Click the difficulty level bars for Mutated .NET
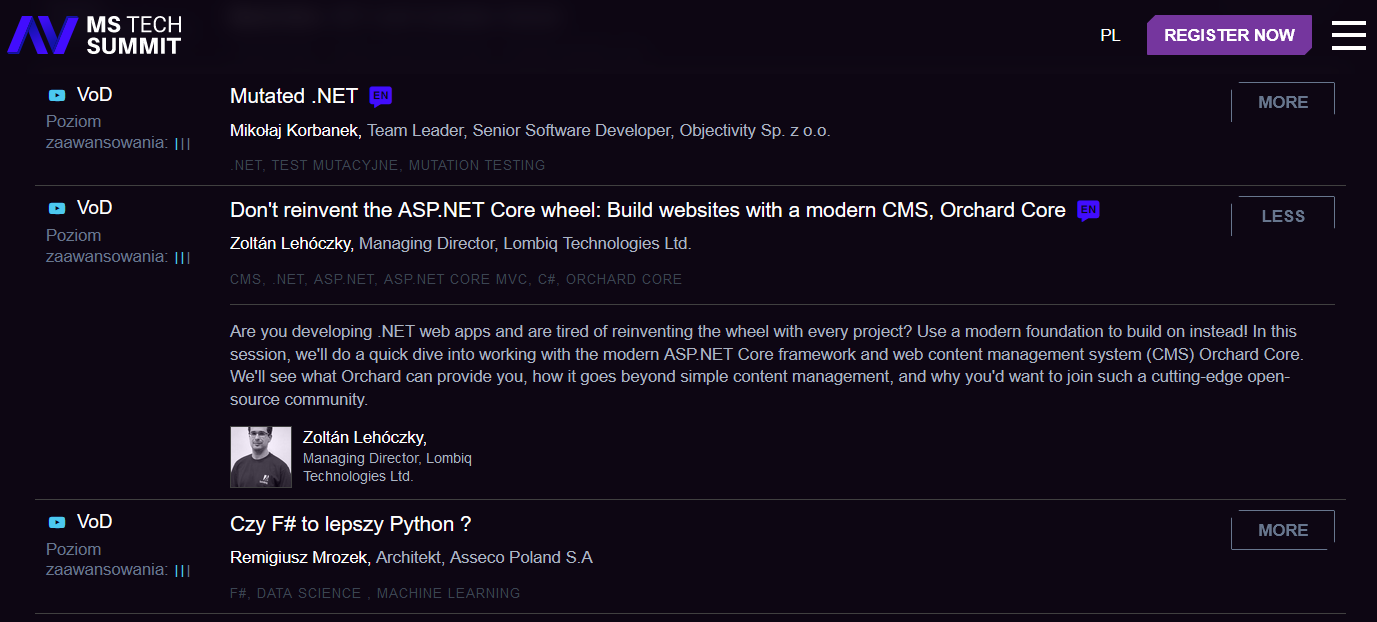The height and width of the screenshot is (622, 1377). (x=182, y=143)
